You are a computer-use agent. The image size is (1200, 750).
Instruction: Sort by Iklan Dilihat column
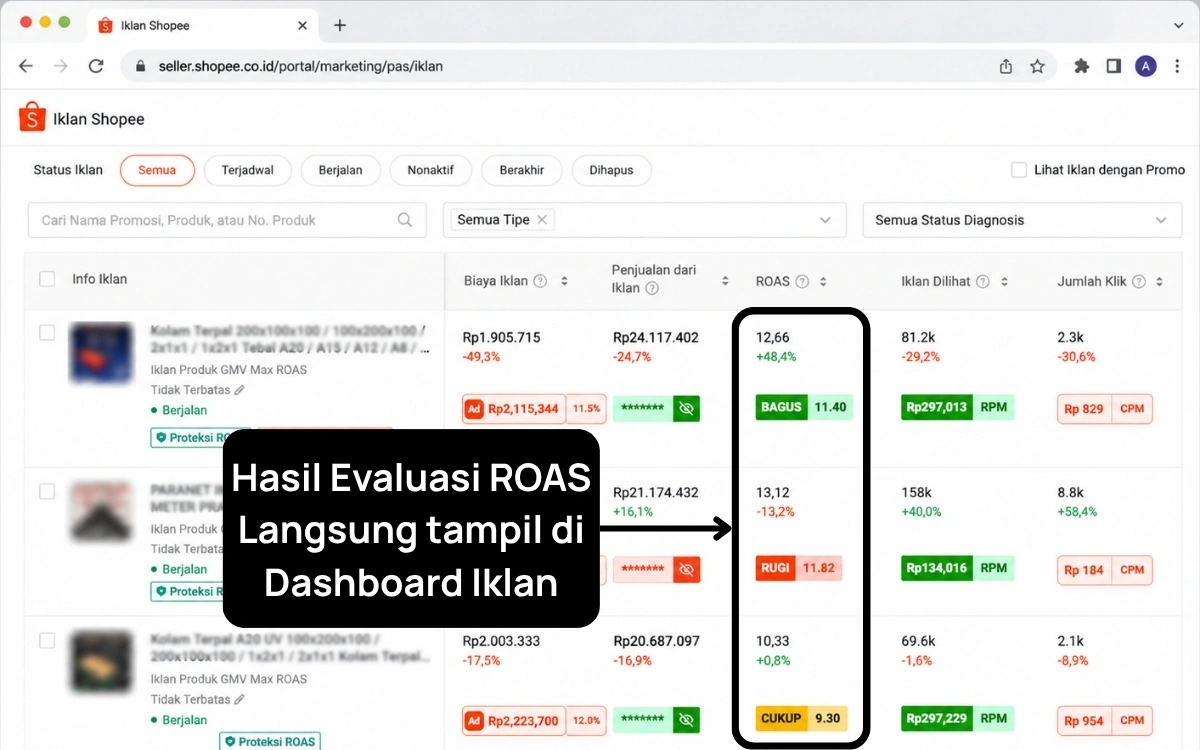click(1004, 281)
